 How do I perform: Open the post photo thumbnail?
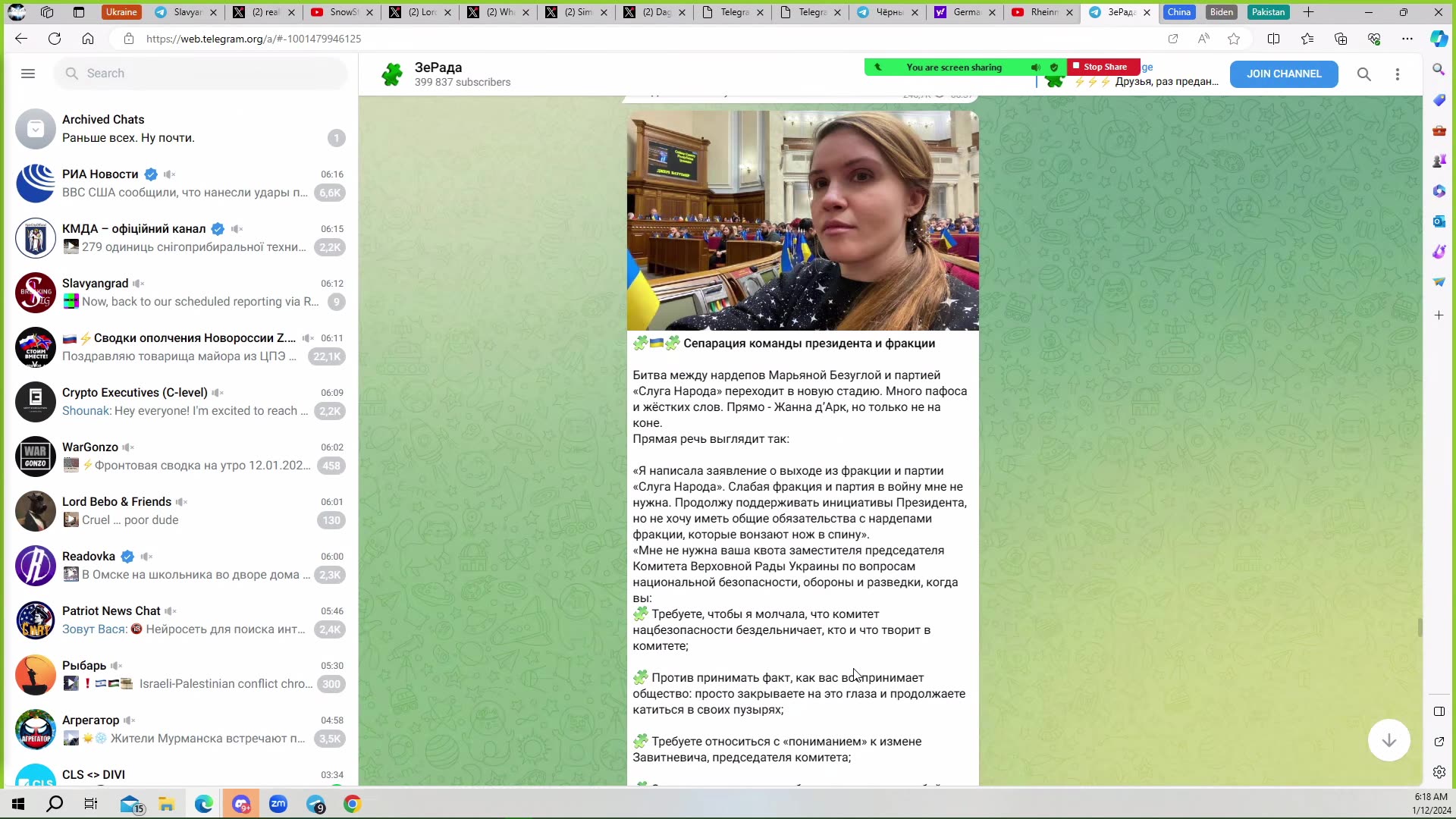pos(802,221)
